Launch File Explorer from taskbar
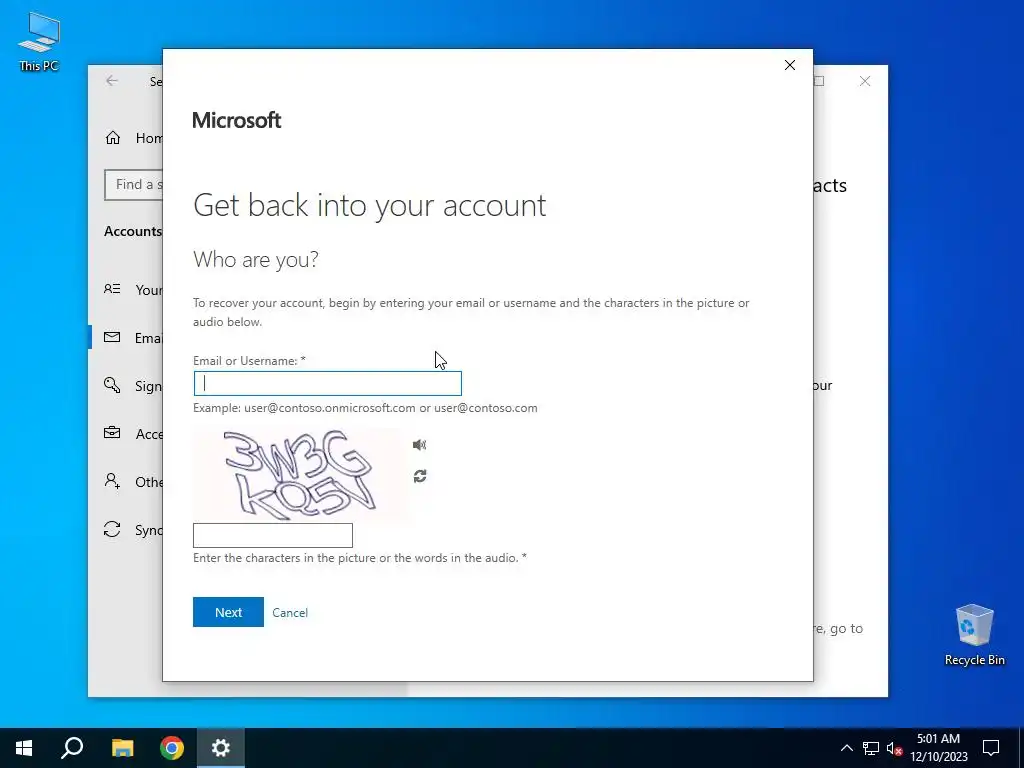 point(122,748)
